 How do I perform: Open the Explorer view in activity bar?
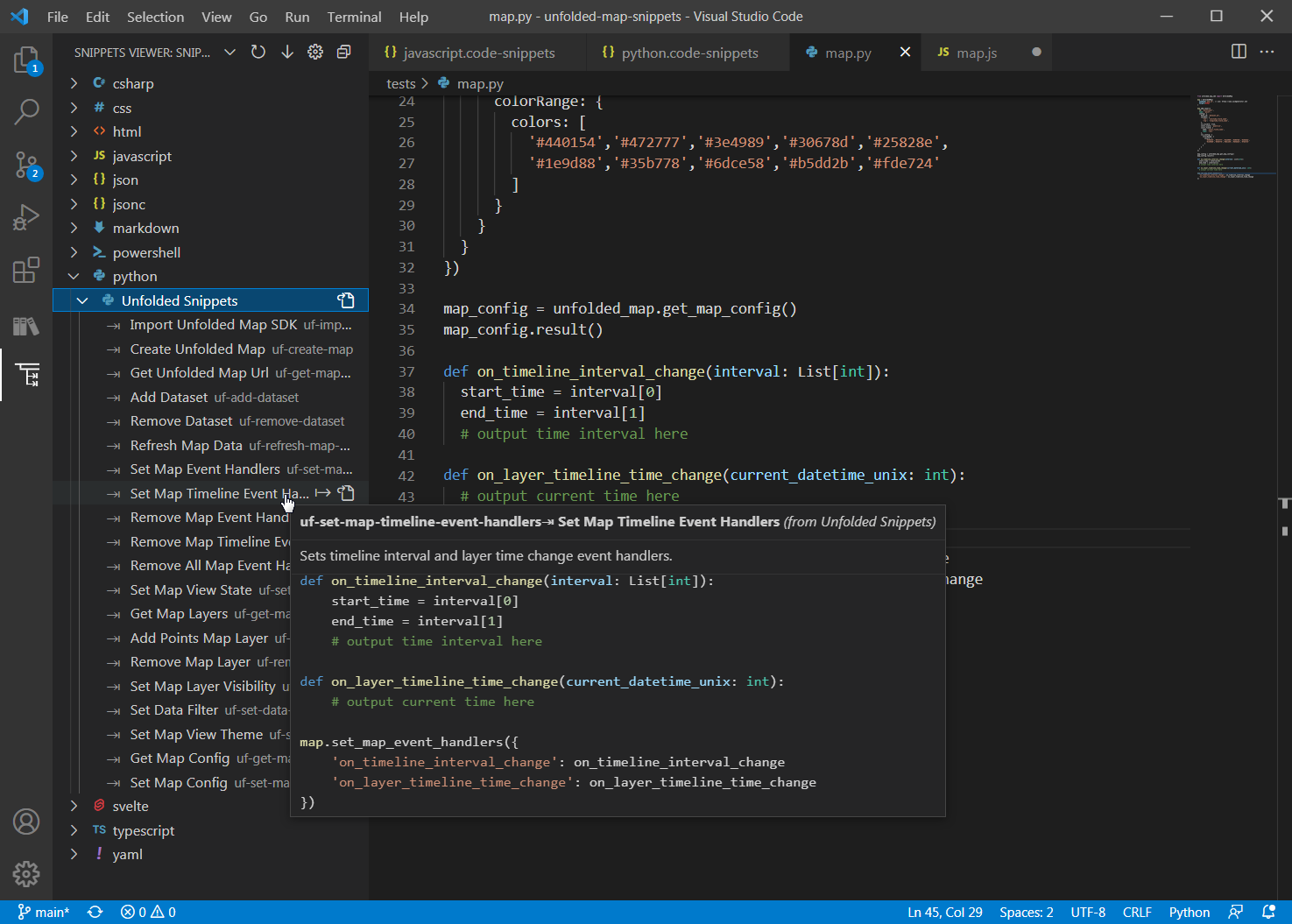pos(26,60)
